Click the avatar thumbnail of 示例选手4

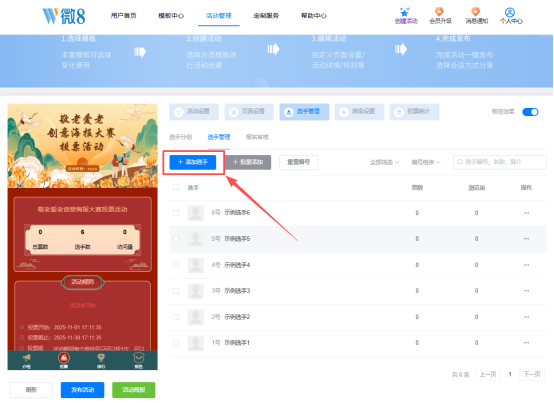point(196,265)
